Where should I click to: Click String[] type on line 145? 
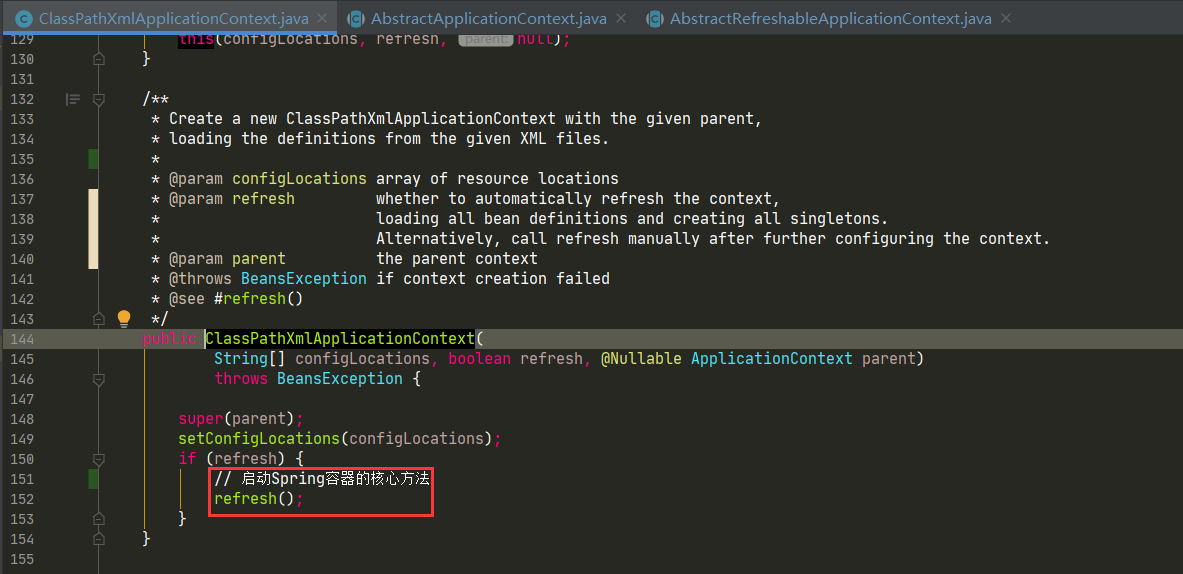coord(250,358)
